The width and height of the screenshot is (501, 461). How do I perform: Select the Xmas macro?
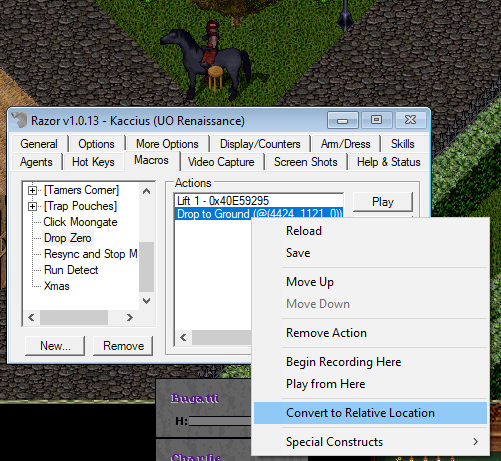tap(57, 286)
